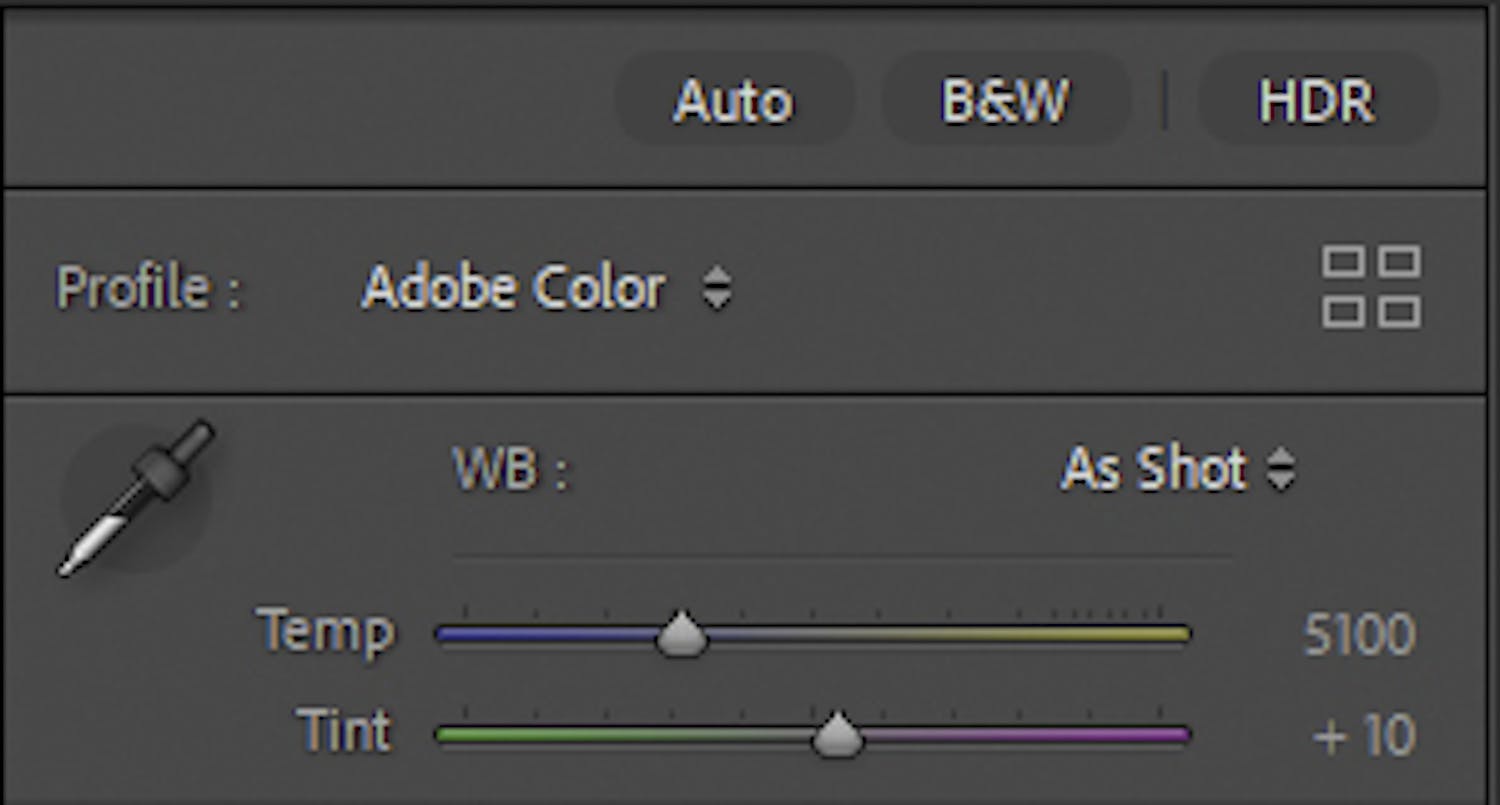
Task: Click the Tint slider handle
Action: pyautogui.click(x=836, y=736)
